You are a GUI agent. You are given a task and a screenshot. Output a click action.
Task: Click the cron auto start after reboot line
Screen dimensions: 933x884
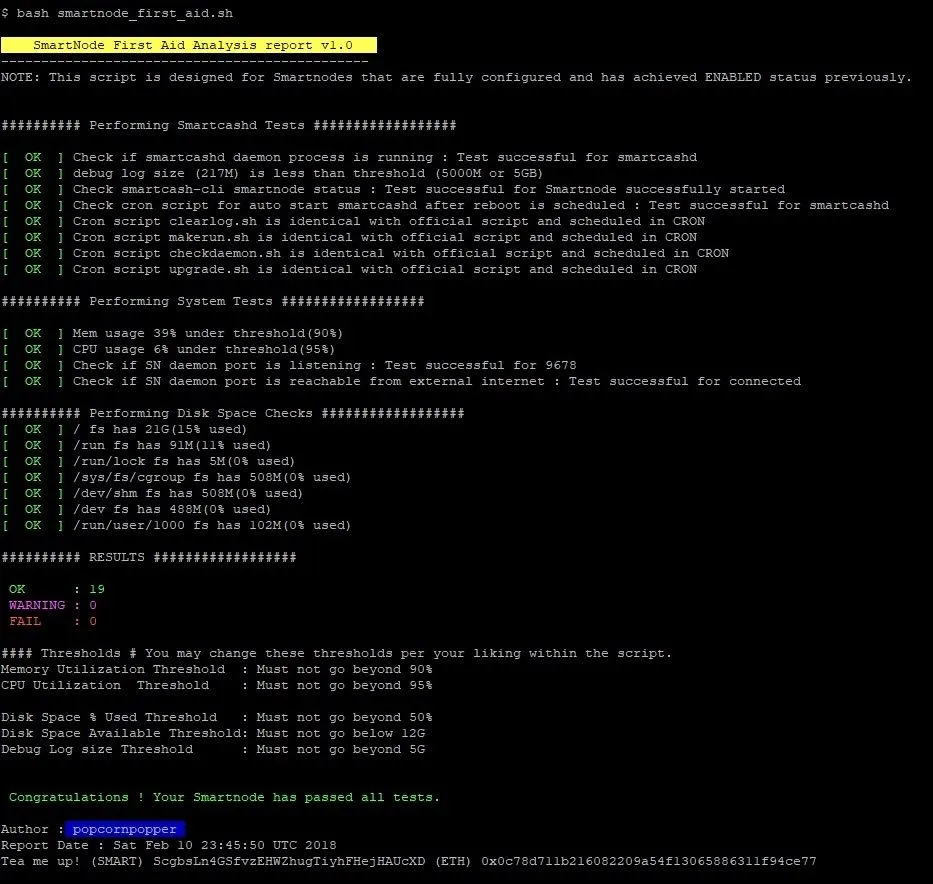coord(445,205)
